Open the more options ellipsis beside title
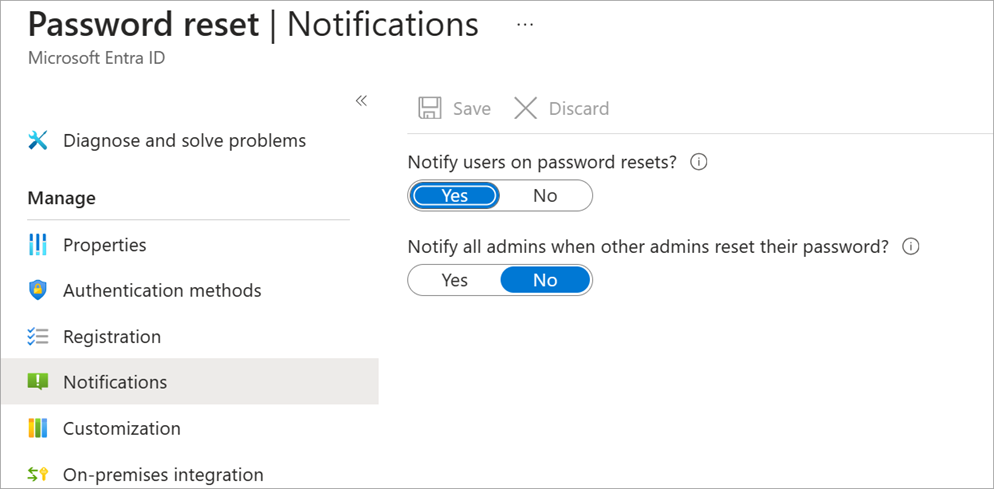The height and width of the screenshot is (489, 995). click(525, 25)
